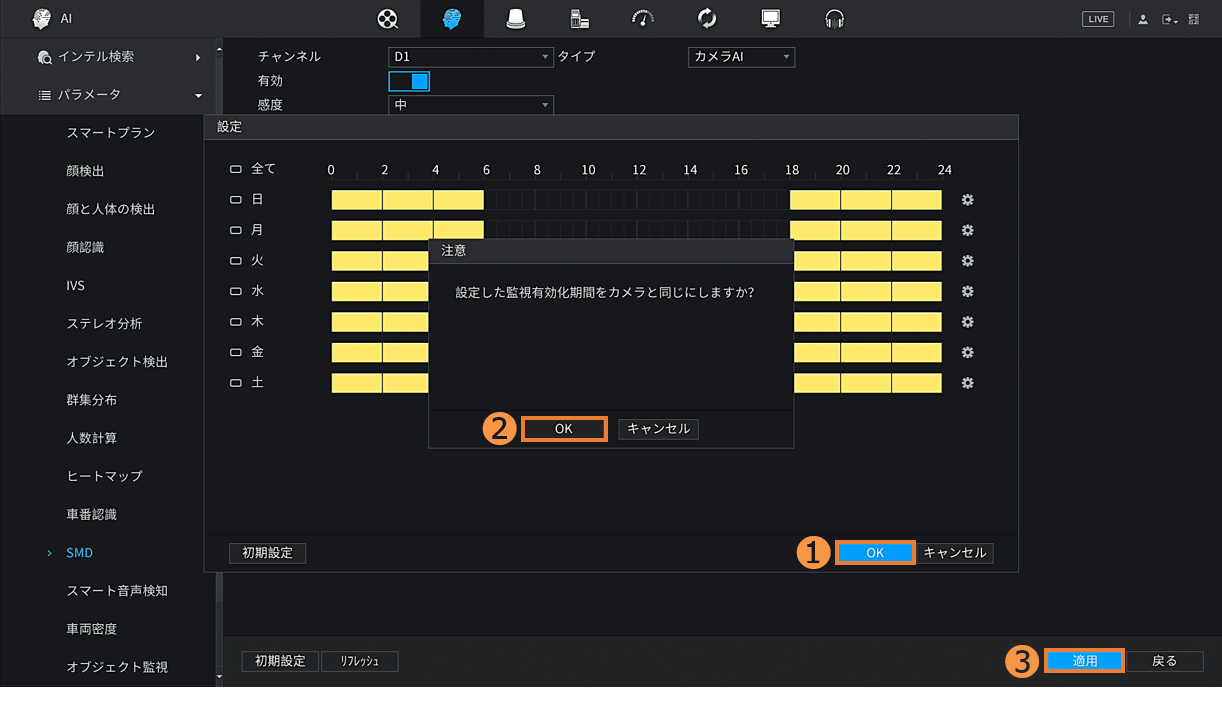Click the 適用 apply button
The image size is (1222, 711).
click(x=1084, y=661)
